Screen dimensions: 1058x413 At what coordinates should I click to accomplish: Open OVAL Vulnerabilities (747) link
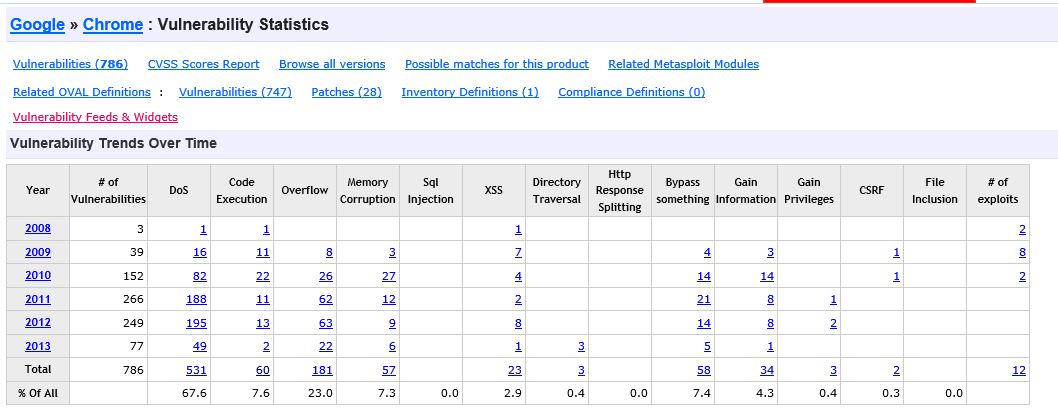click(235, 92)
